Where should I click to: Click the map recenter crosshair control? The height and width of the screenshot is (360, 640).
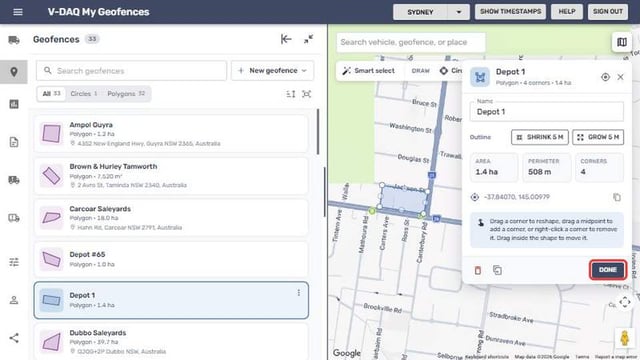pos(624,302)
